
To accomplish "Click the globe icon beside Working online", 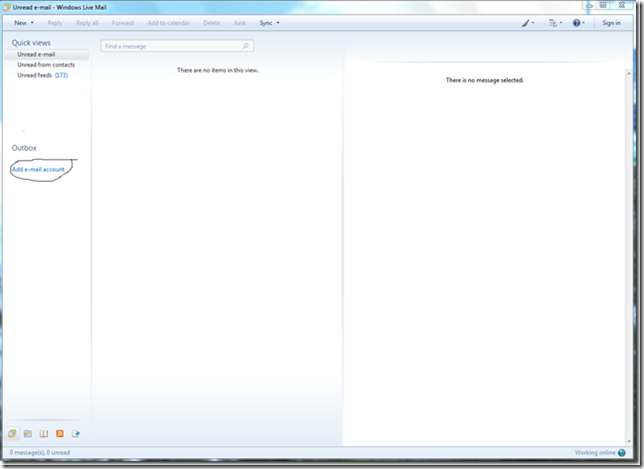I will pyautogui.click(x=622, y=453).
